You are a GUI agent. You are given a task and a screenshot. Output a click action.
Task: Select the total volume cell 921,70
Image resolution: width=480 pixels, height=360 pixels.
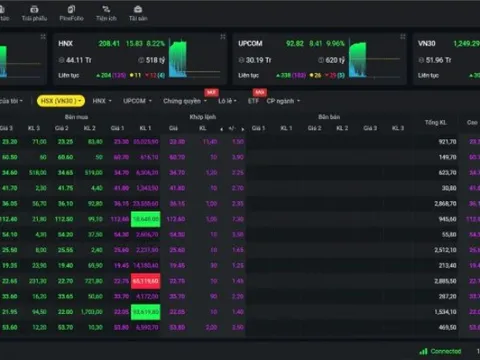click(x=447, y=142)
